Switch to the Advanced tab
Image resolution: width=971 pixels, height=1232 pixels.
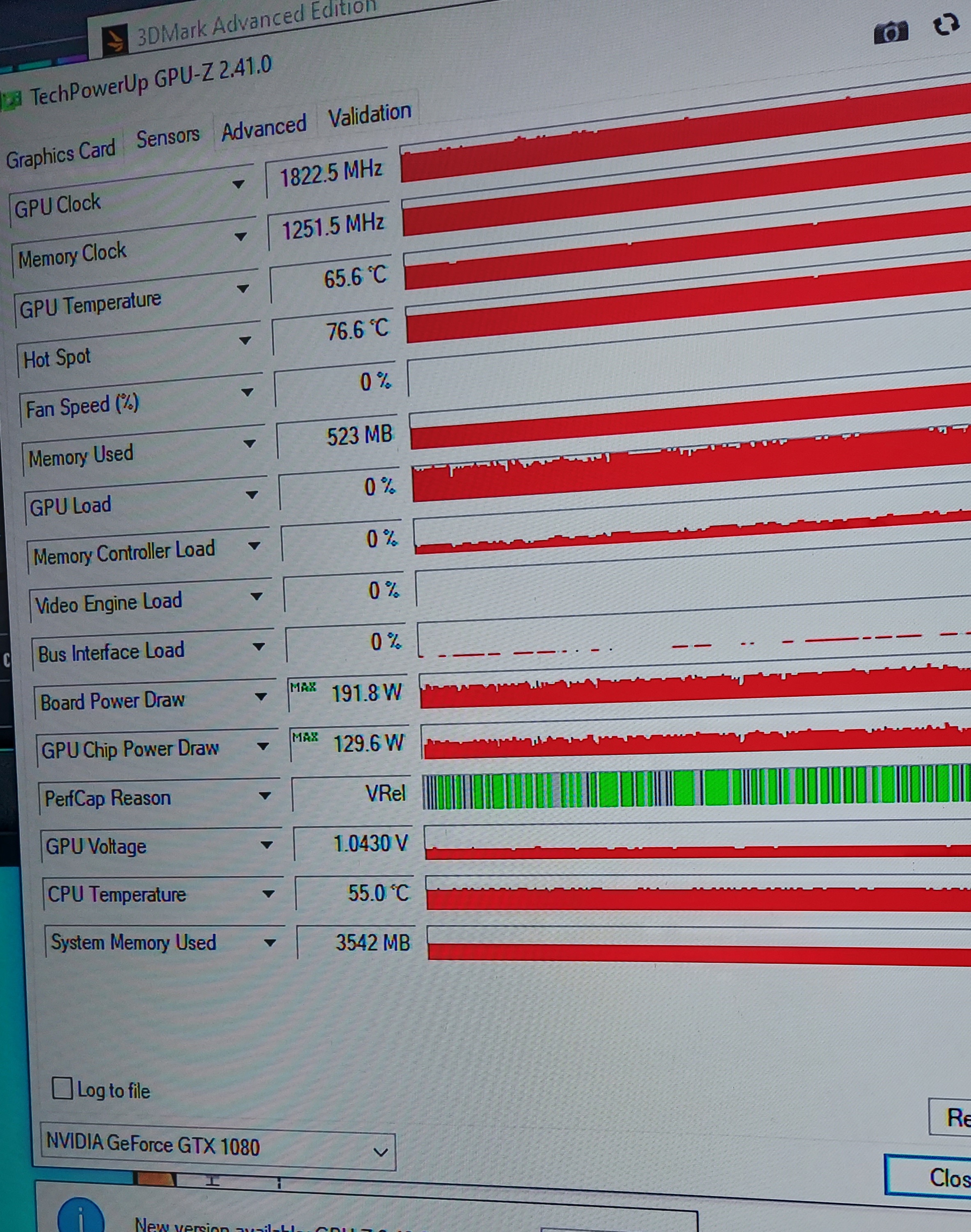coord(264,127)
